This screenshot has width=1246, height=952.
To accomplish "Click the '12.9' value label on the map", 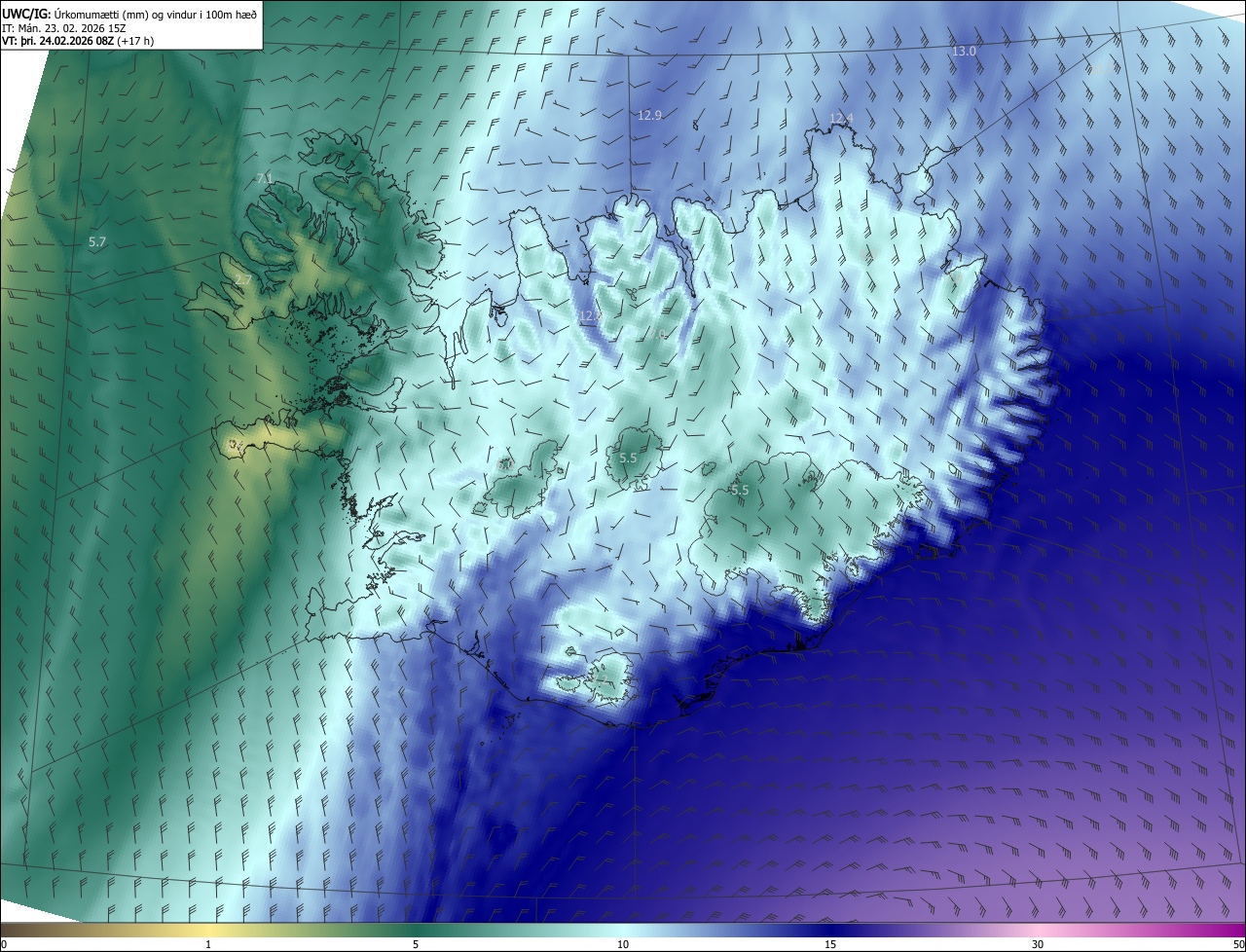I will coord(649,115).
